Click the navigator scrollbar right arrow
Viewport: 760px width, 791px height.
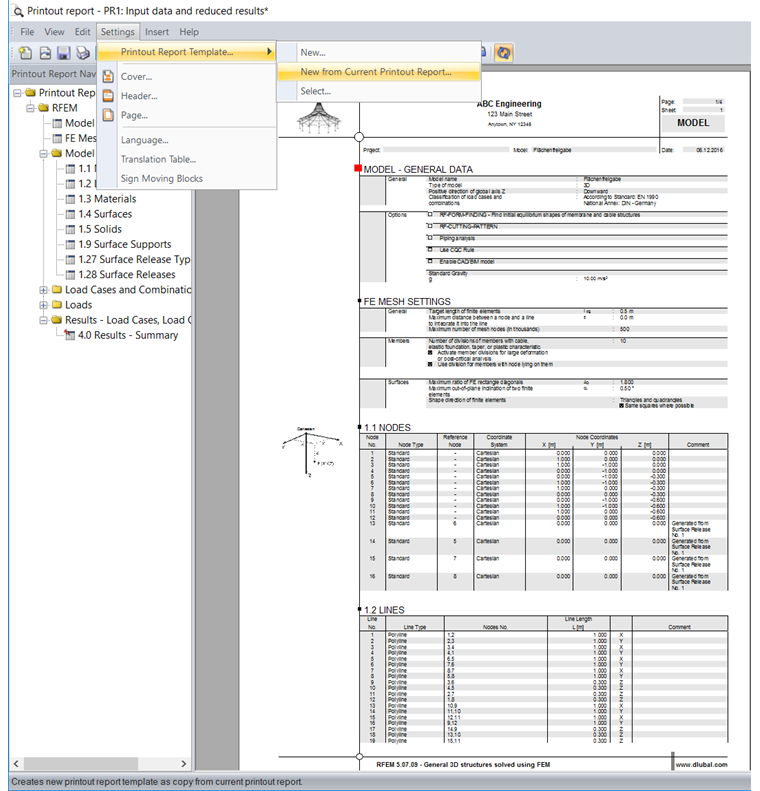pos(184,764)
